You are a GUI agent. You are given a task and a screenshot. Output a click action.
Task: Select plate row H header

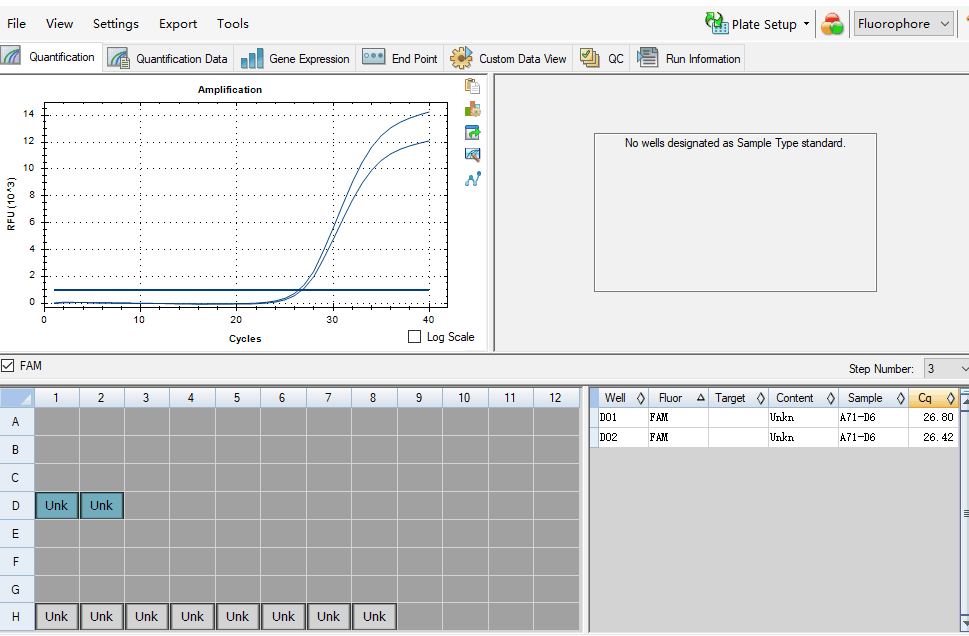tap(16, 617)
